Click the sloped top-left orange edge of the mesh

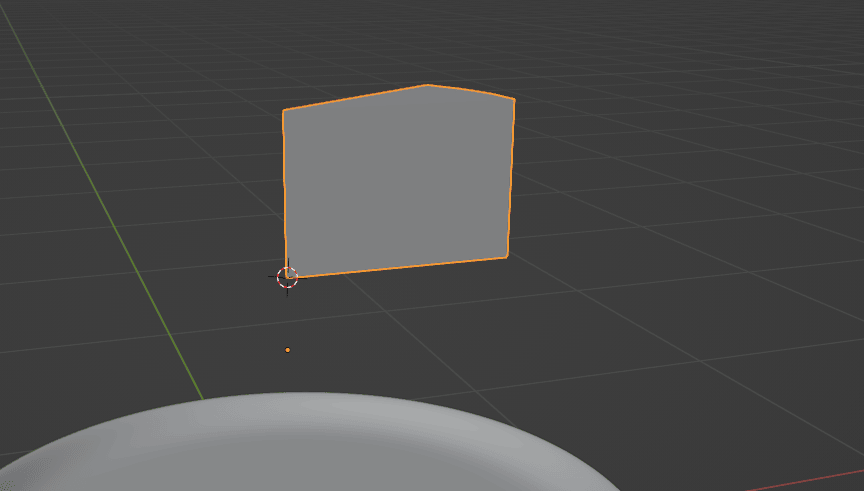pos(355,98)
